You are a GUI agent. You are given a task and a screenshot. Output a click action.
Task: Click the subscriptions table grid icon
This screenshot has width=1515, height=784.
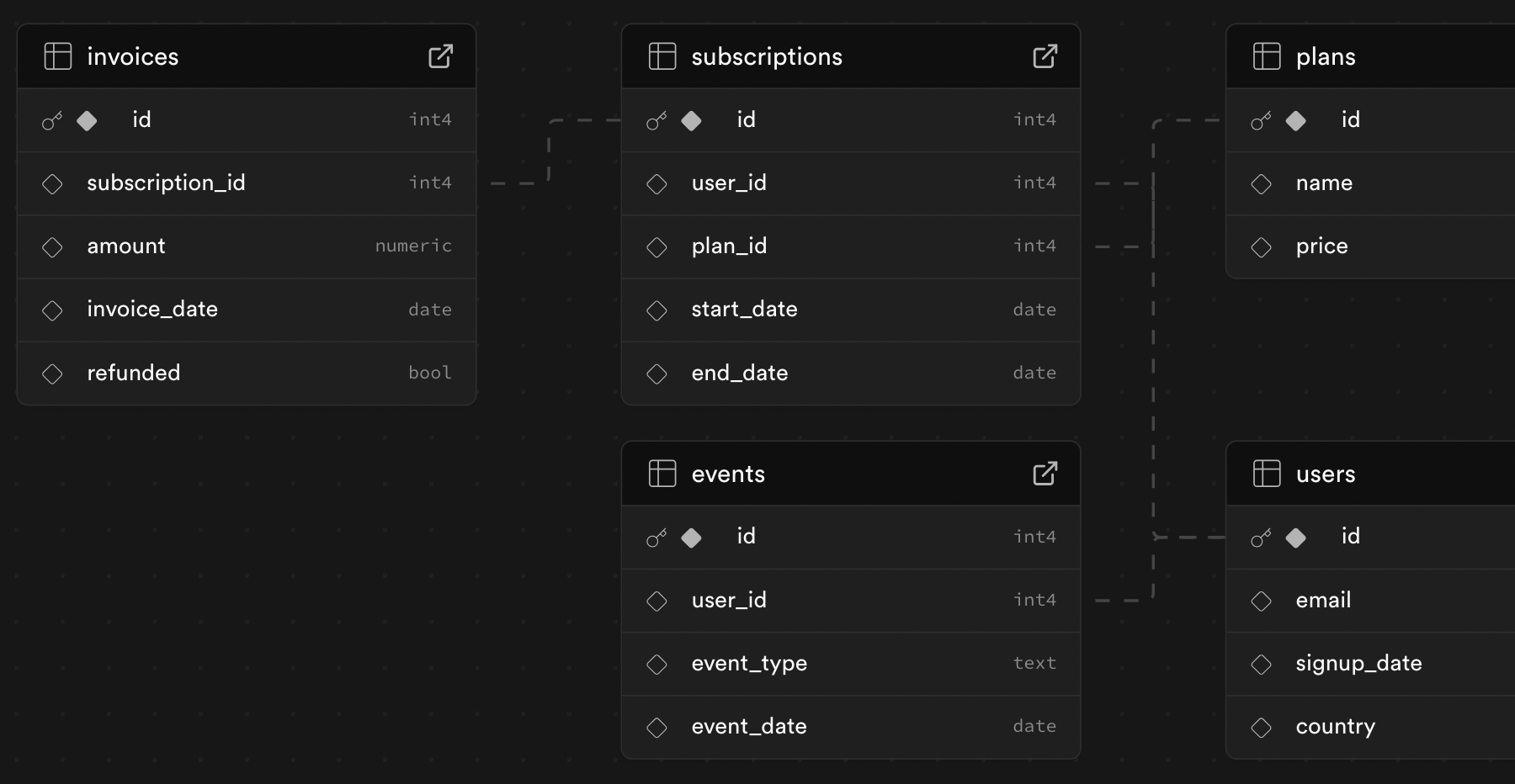[x=662, y=56]
